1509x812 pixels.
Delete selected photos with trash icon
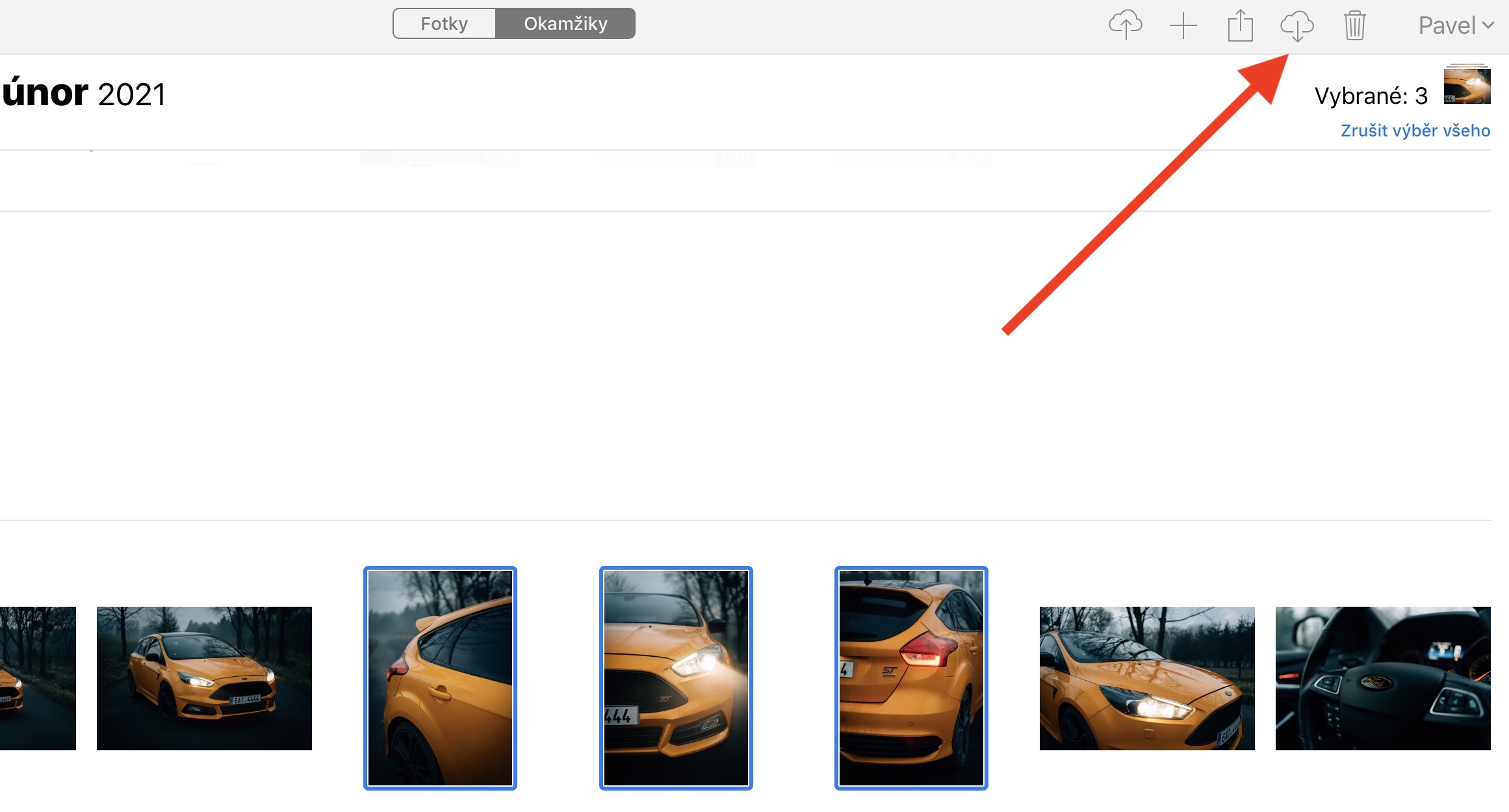[1354, 26]
